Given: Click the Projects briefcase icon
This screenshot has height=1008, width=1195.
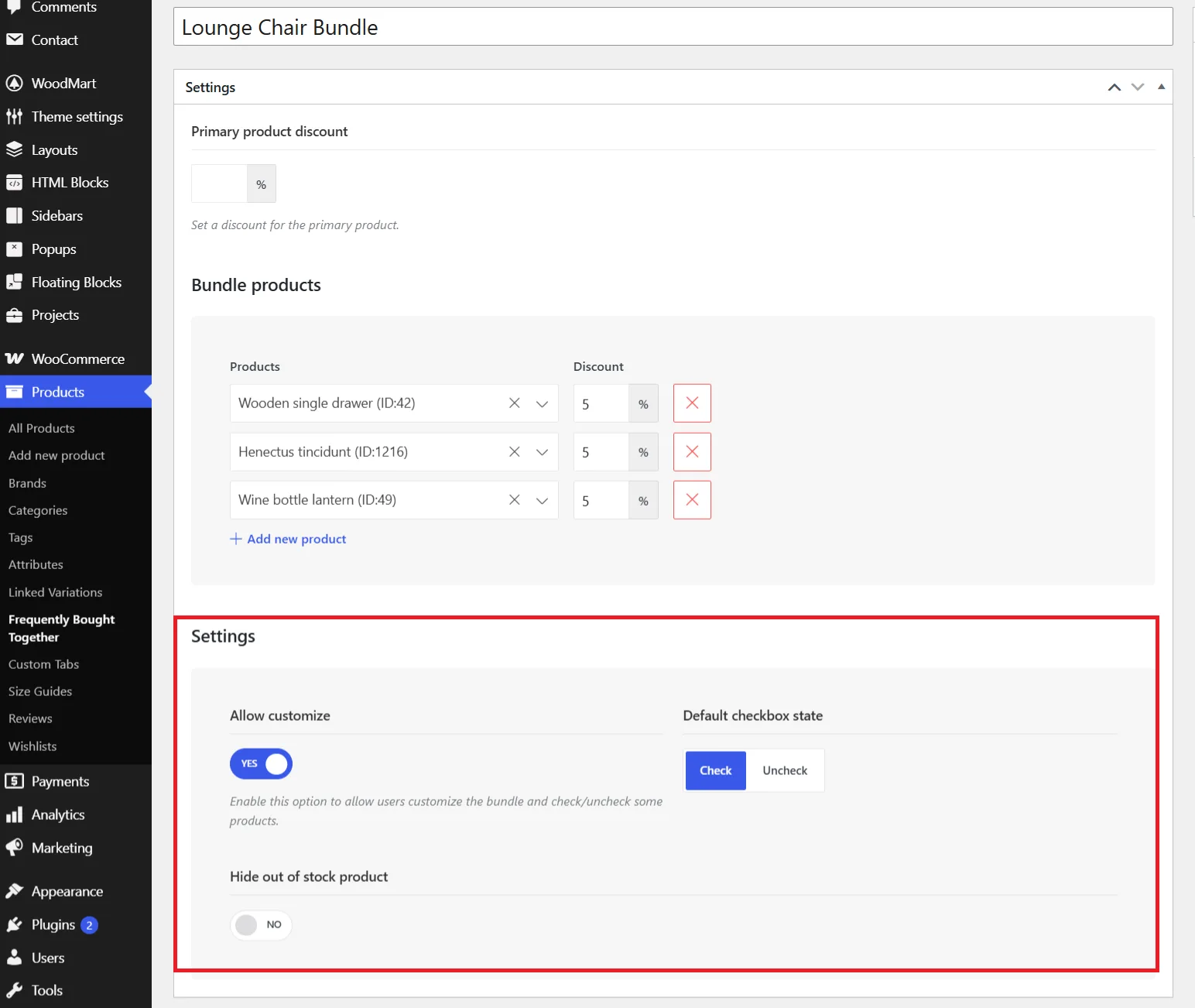Looking at the screenshot, I should click(14, 315).
